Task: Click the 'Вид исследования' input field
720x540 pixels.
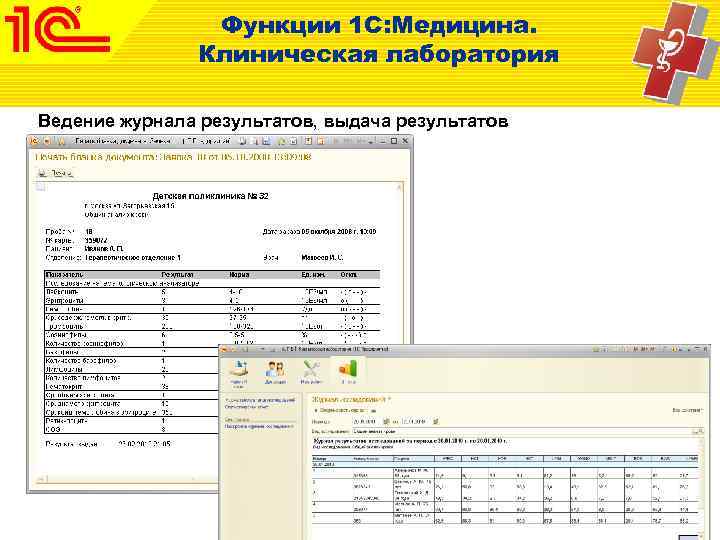Action: pyautogui.click(x=523, y=432)
